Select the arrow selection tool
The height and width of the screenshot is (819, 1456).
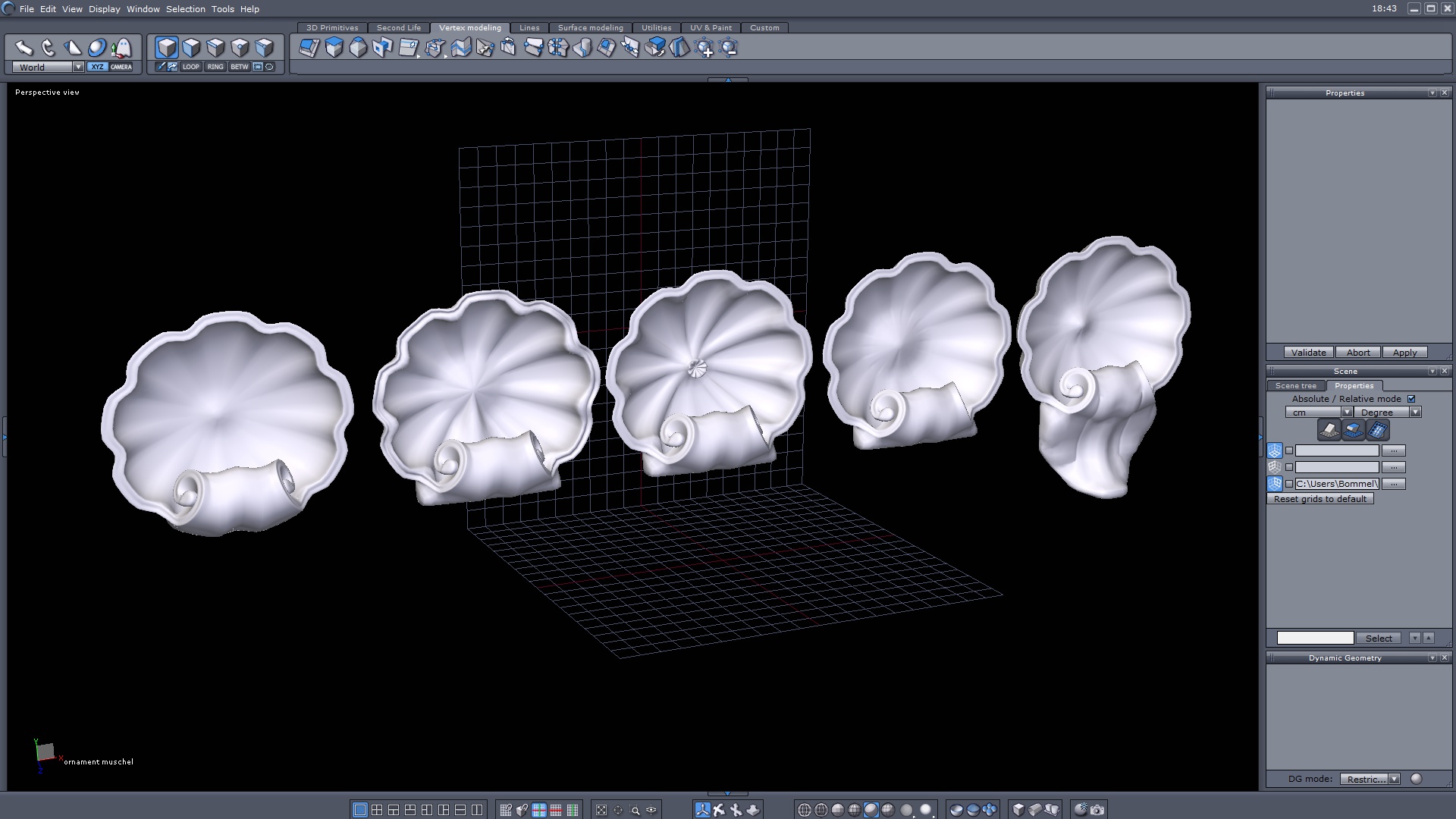24,49
